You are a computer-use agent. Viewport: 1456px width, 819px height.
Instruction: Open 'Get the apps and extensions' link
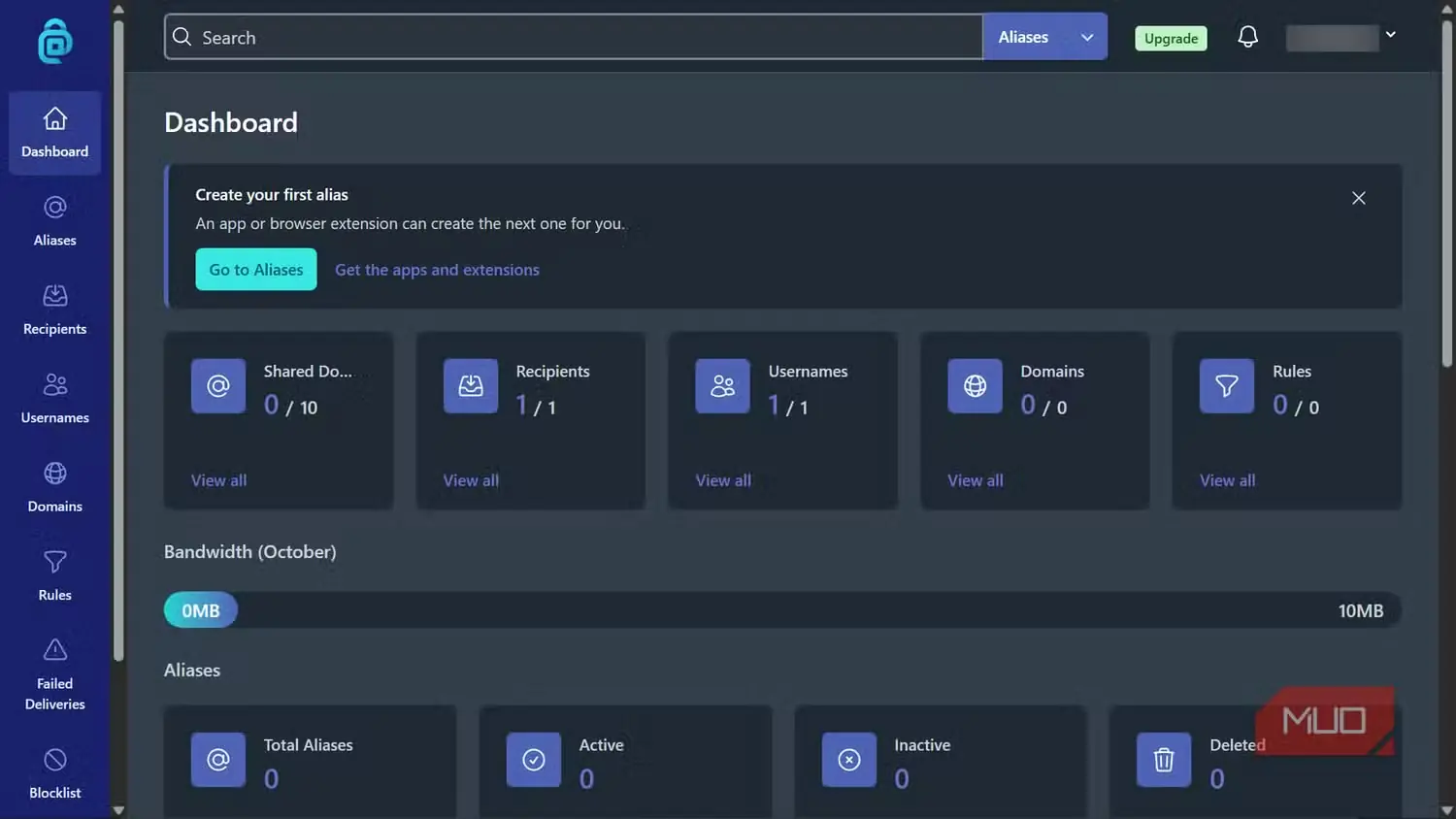coord(437,270)
